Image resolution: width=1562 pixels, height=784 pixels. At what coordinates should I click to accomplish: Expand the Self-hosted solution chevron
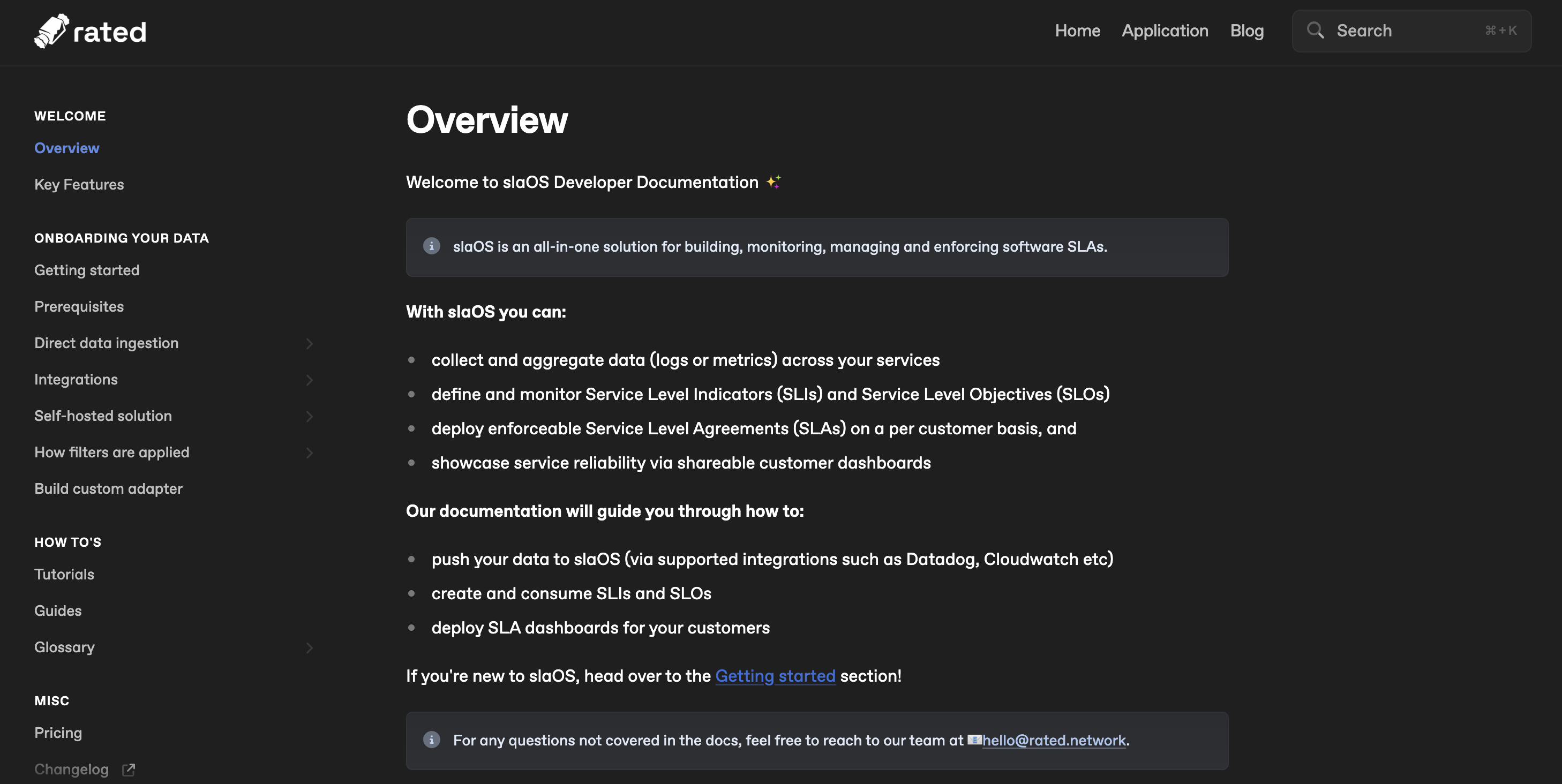[x=309, y=417]
